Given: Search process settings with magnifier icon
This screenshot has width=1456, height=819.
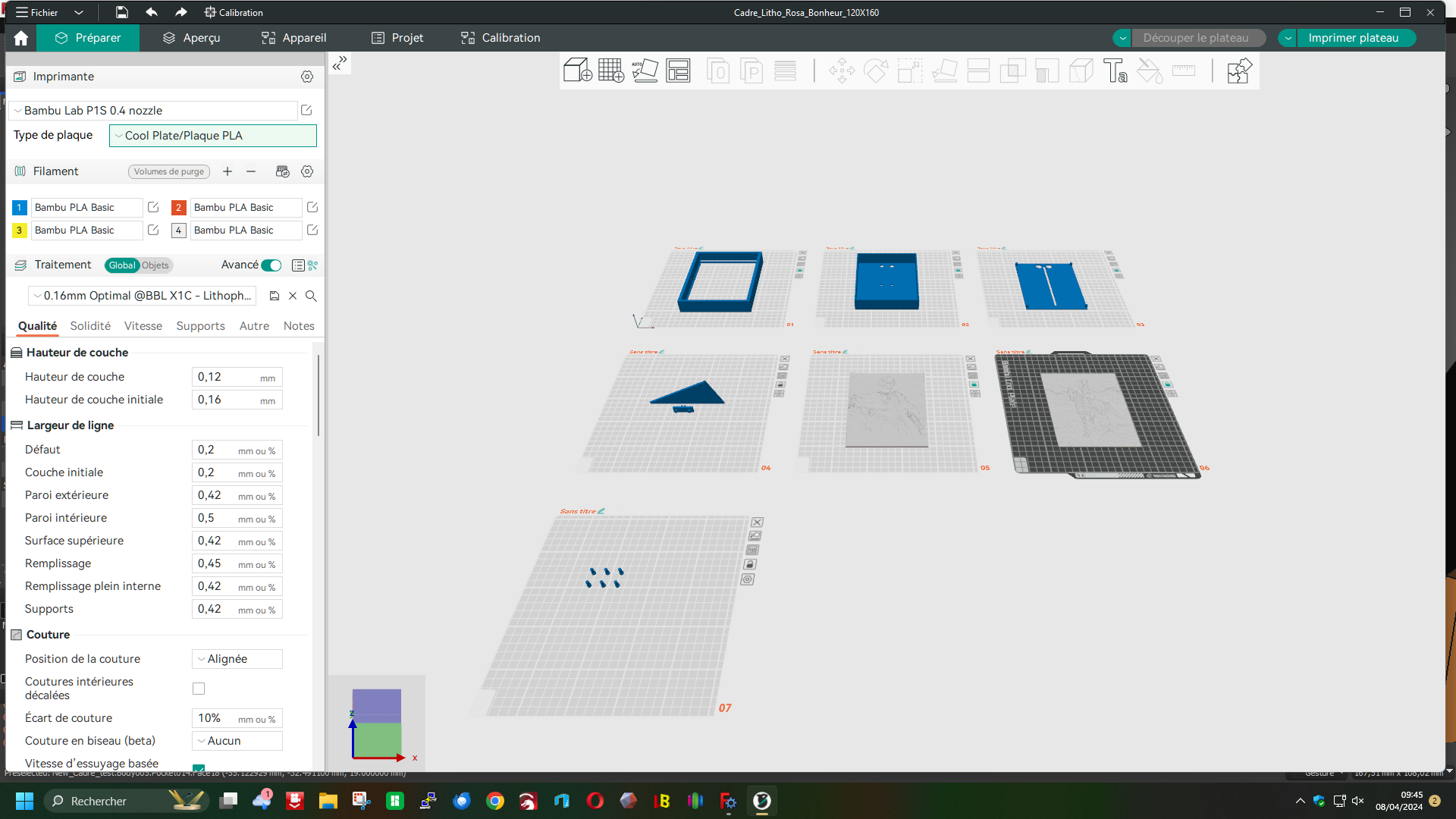Looking at the screenshot, I should tap(311, 296).
